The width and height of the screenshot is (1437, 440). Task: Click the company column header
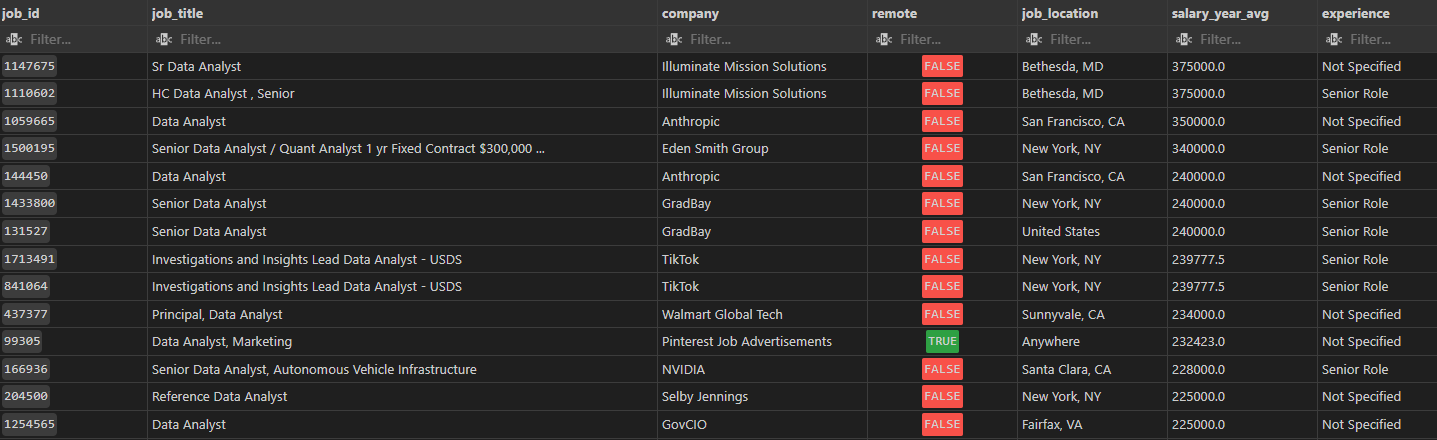(x=690, y=14)
